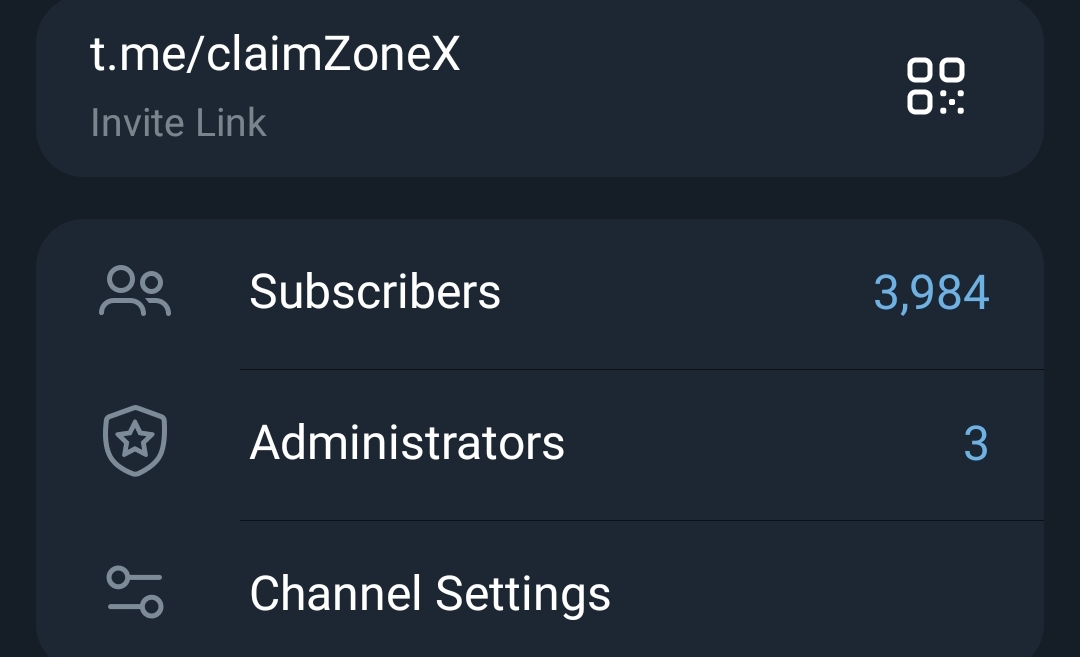Click the adjustment knobs icon for settings

pos(134,592)
